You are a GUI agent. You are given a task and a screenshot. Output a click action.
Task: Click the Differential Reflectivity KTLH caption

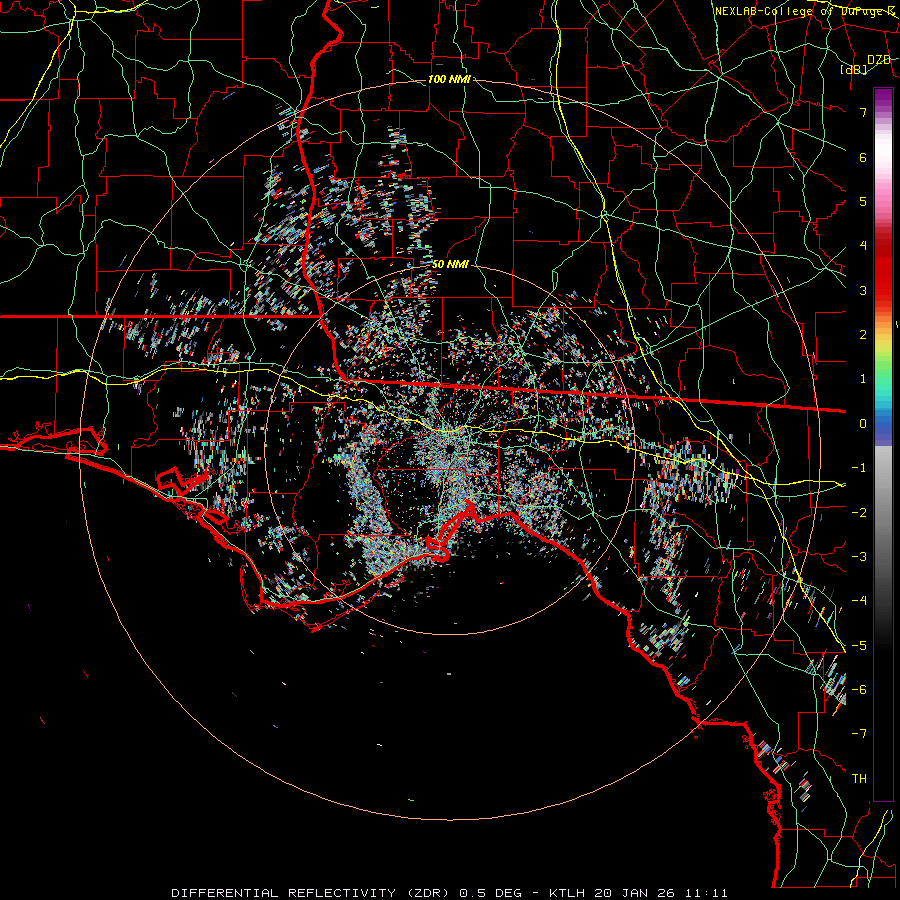tap(449, 893)
